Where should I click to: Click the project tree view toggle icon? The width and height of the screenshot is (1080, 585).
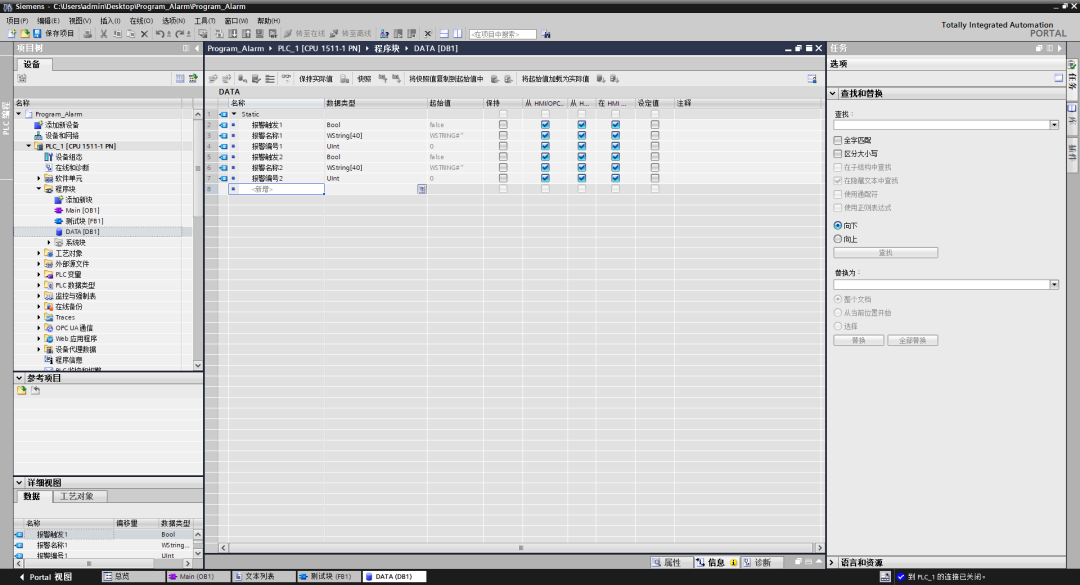pyautogui.click(x=180, y=79)
